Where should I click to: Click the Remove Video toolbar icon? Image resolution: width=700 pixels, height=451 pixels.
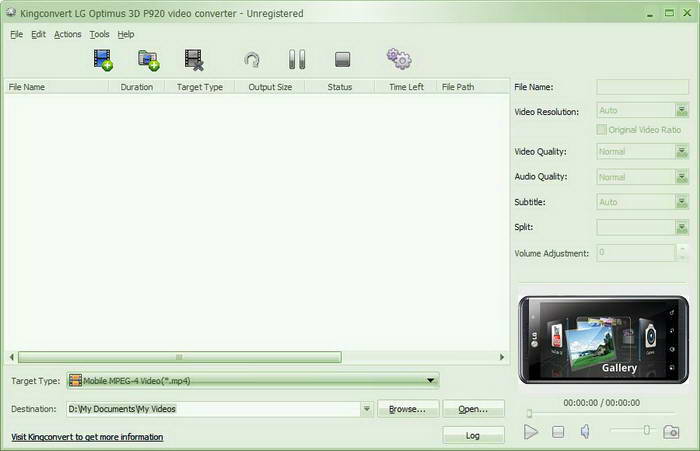[x=194, y=60]
